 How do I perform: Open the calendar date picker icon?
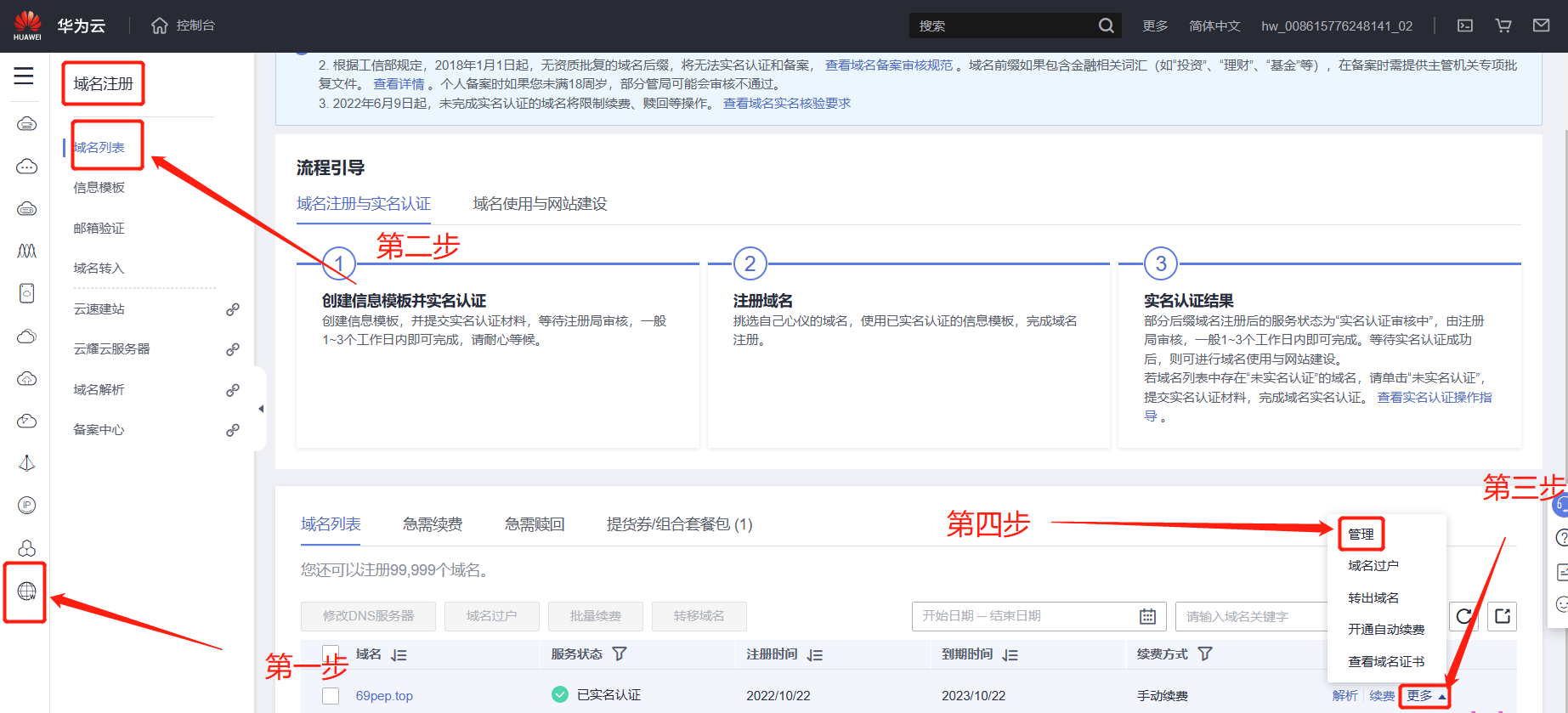coord(1147,616)
